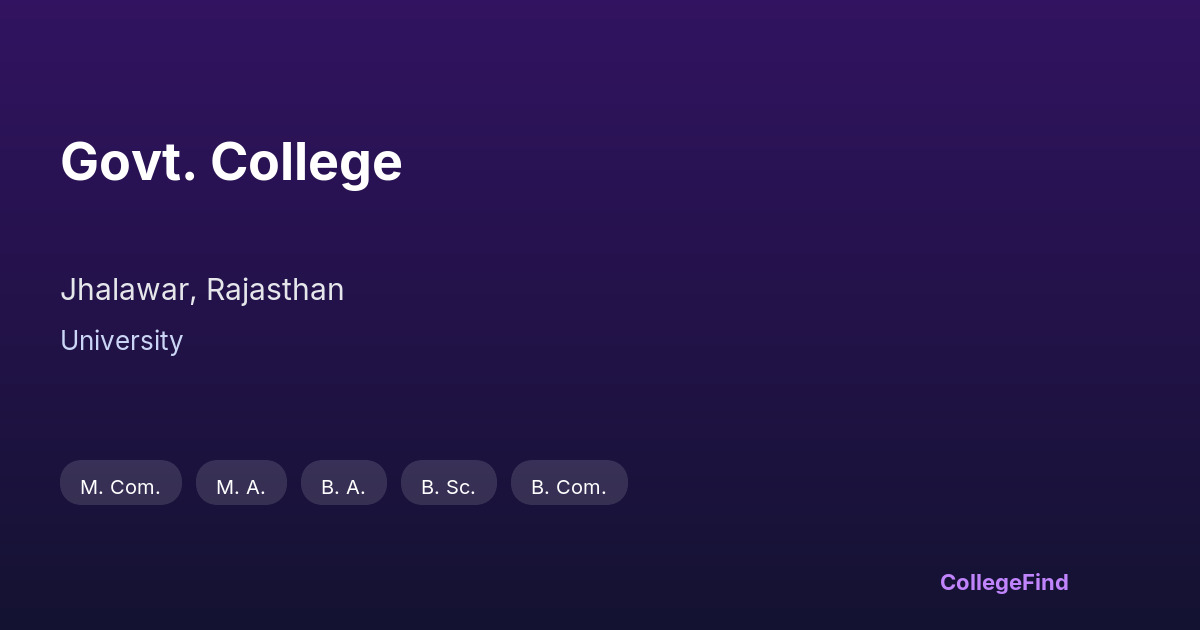
Task: Select the Jhalawar, Rajasthan location text
Action: [x=202, y=290]
